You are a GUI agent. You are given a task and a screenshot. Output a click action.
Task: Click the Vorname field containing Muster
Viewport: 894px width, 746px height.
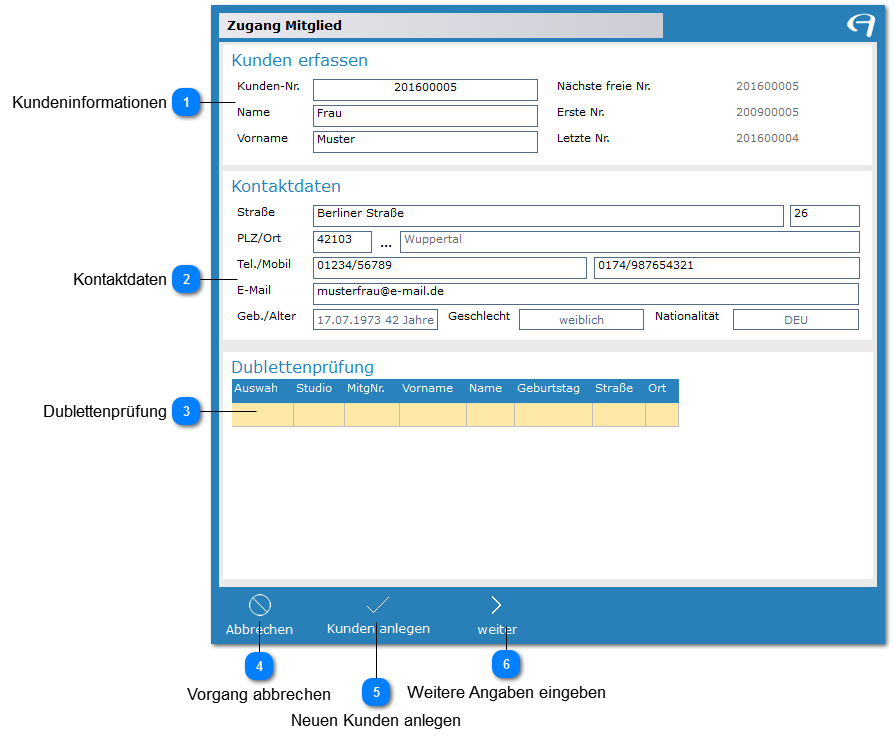click(x=425, y=141)
